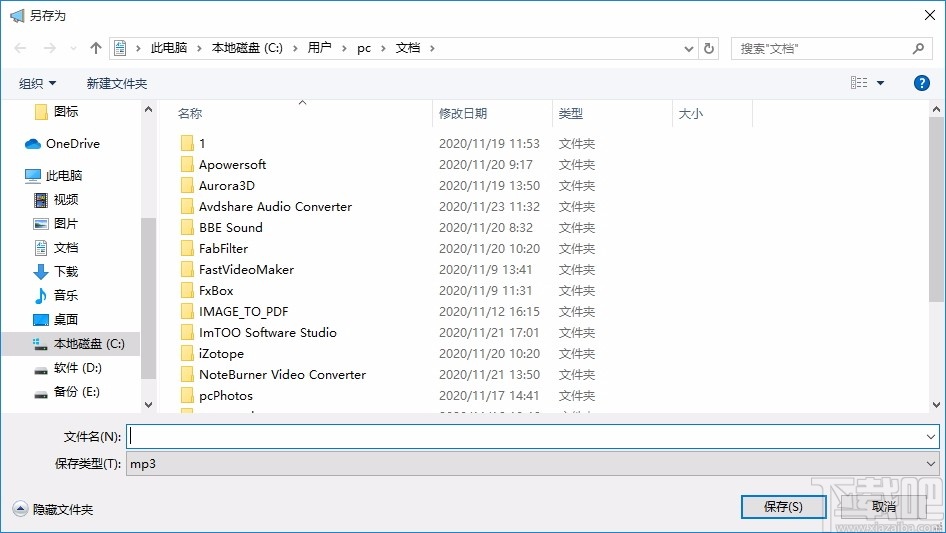Select the FxBox folder icon
Image resolution: width=946 pixels, height=533 pixels.
[187, 290]
